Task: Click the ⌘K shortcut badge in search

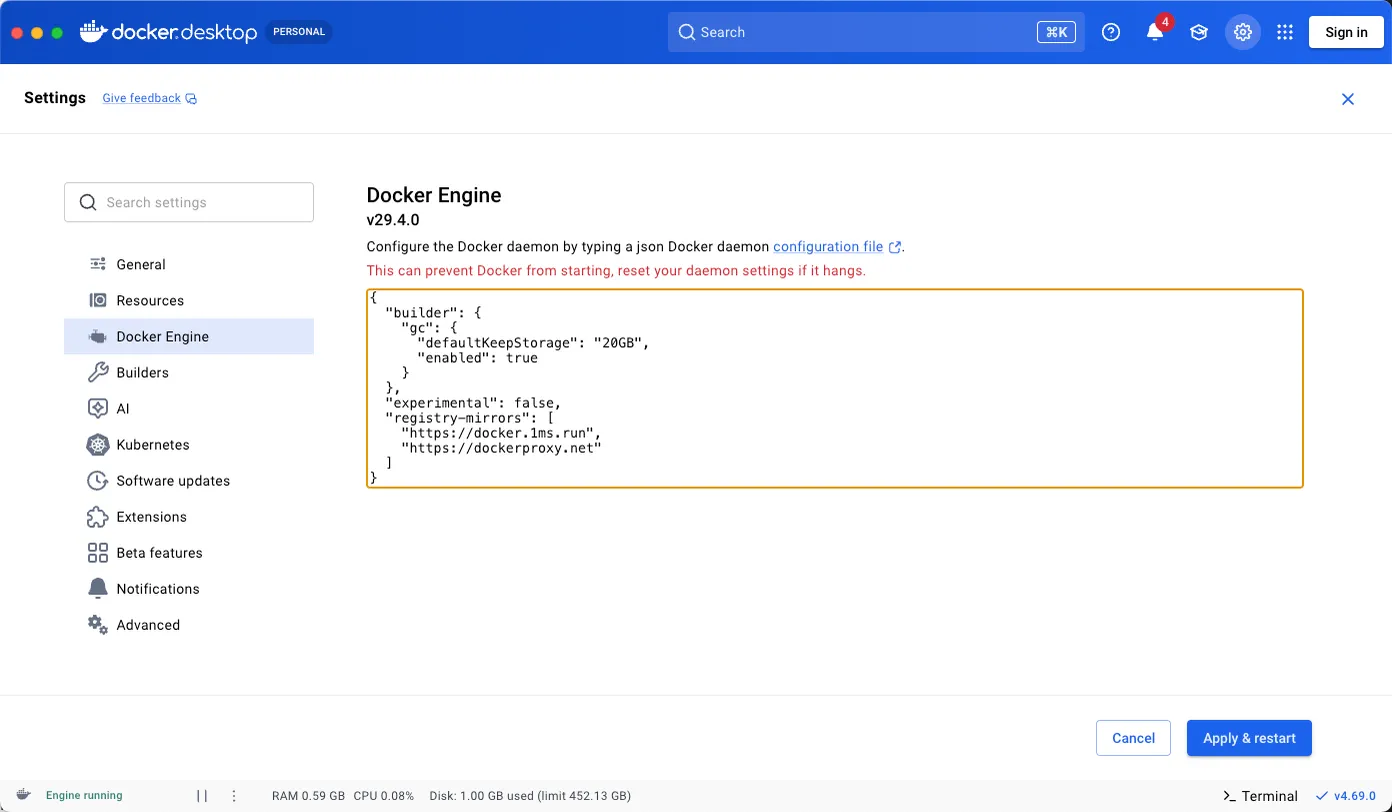Action: [1056, 32]
